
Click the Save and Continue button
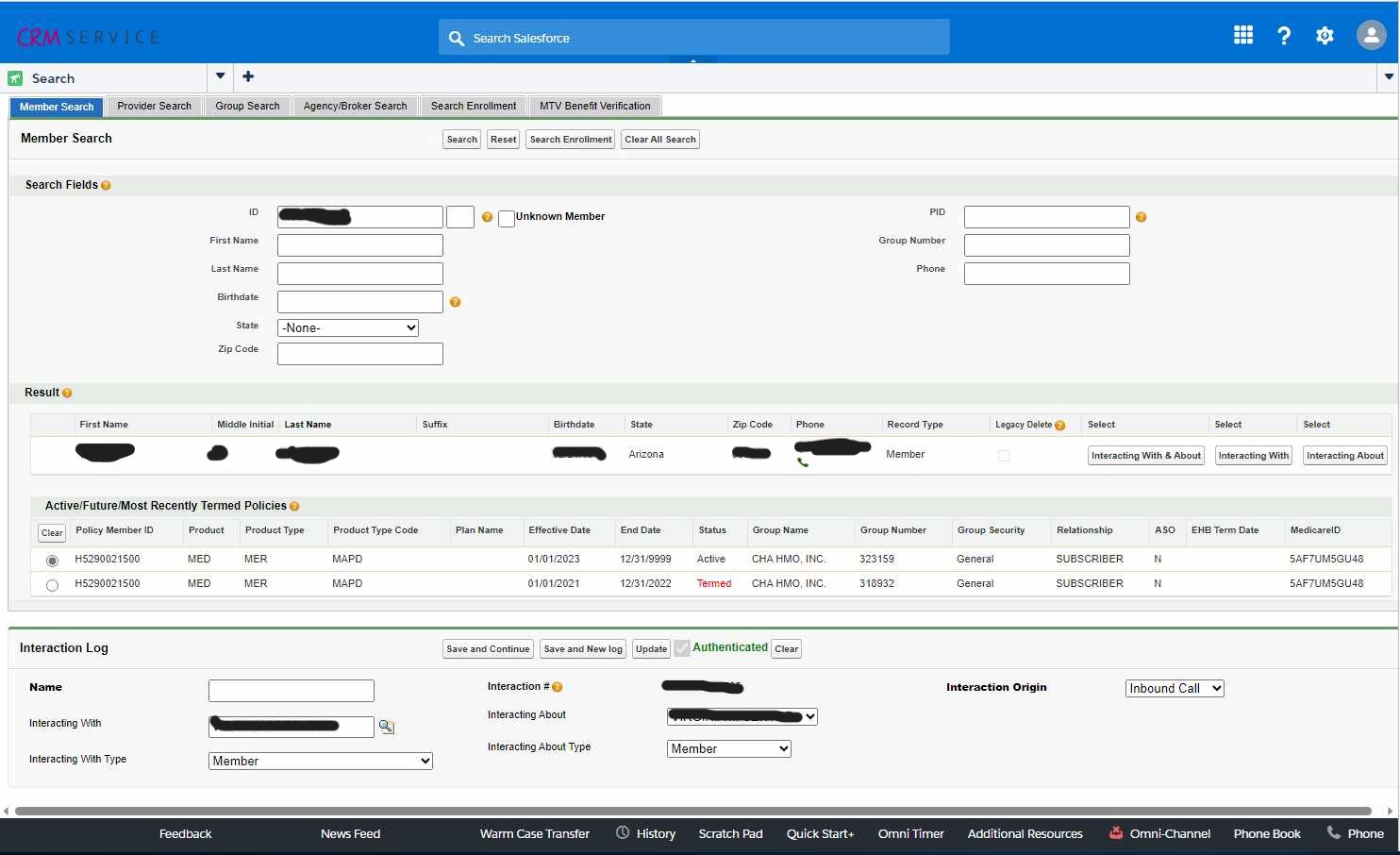[488, 649]
